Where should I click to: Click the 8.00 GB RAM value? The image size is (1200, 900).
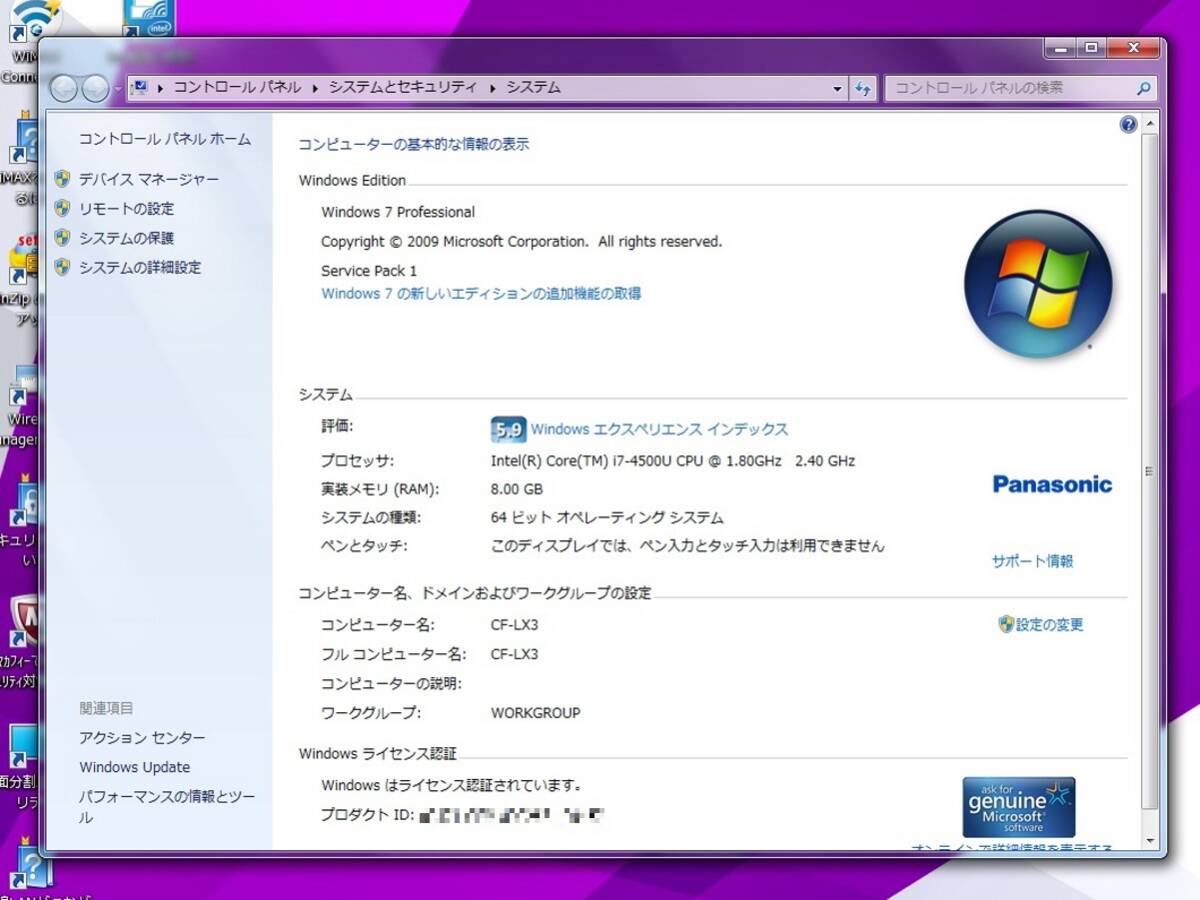517,489
